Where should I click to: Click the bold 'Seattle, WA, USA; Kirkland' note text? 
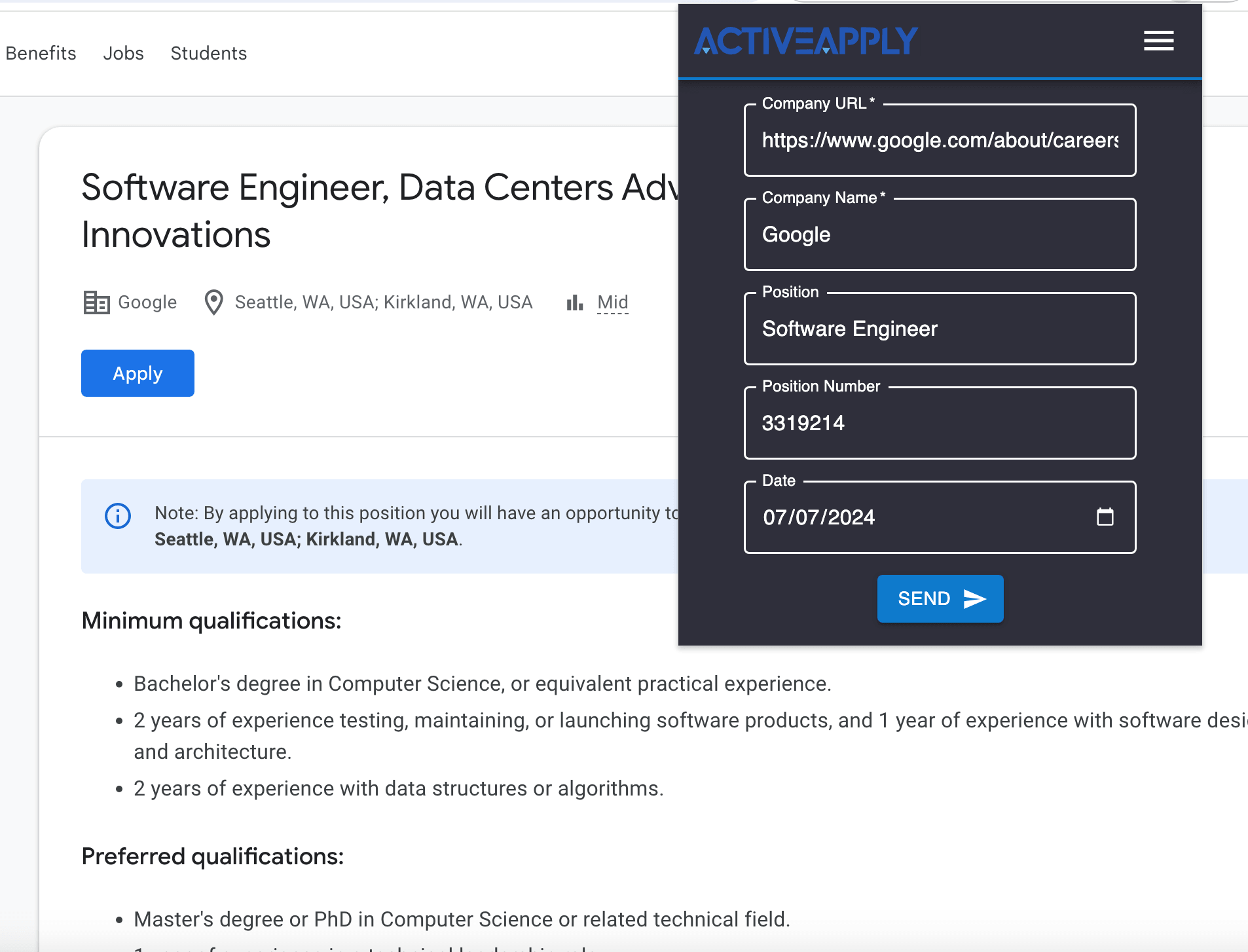[x=306, y=540]
